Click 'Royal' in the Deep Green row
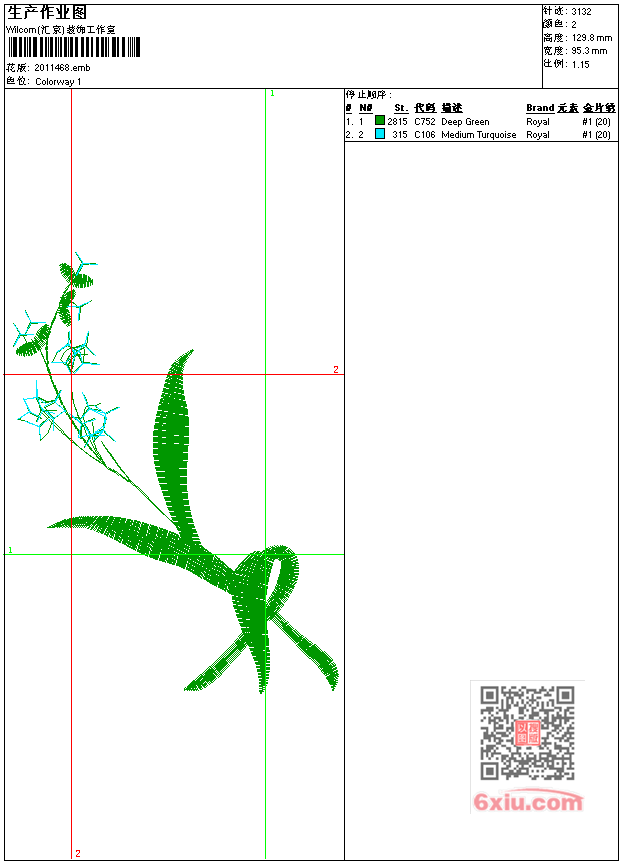 [538, 121]
